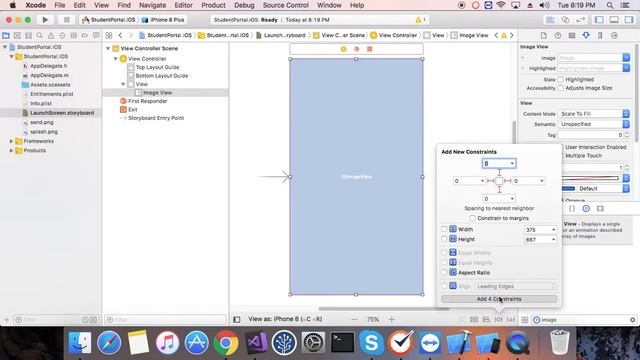
Task: Open the Issue navigator warning icon
Action: [51, 36]
